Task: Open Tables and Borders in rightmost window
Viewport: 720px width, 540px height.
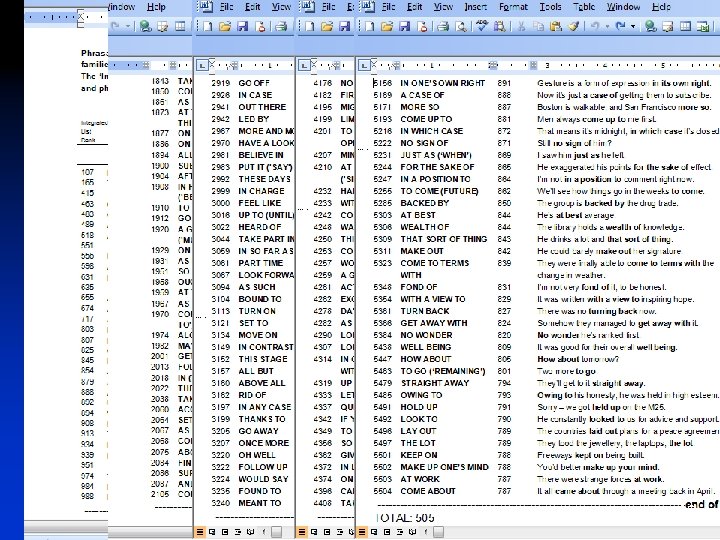Action: coord(668,27)
